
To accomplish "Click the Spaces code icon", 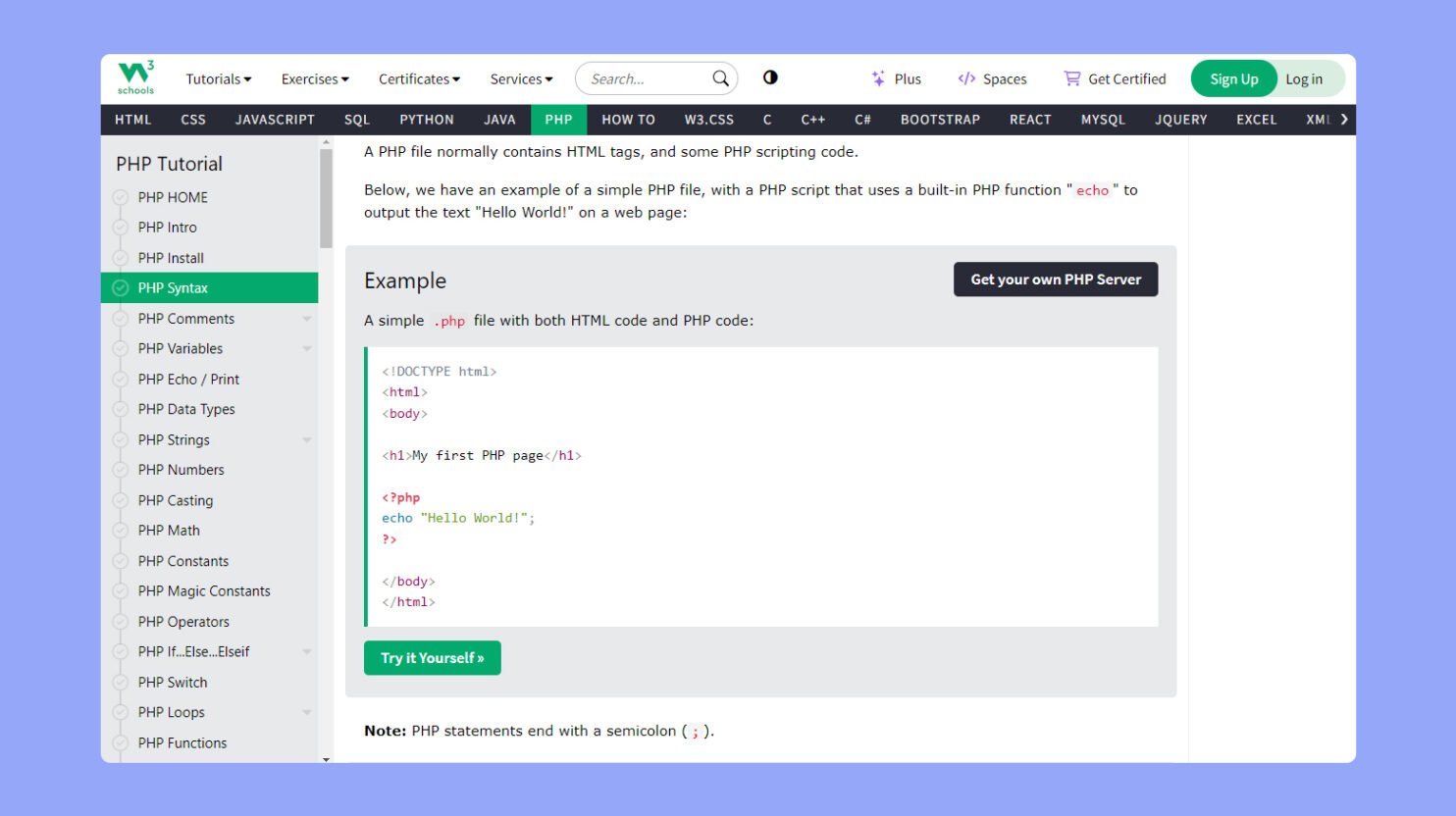I will click(x=965, y=77).
